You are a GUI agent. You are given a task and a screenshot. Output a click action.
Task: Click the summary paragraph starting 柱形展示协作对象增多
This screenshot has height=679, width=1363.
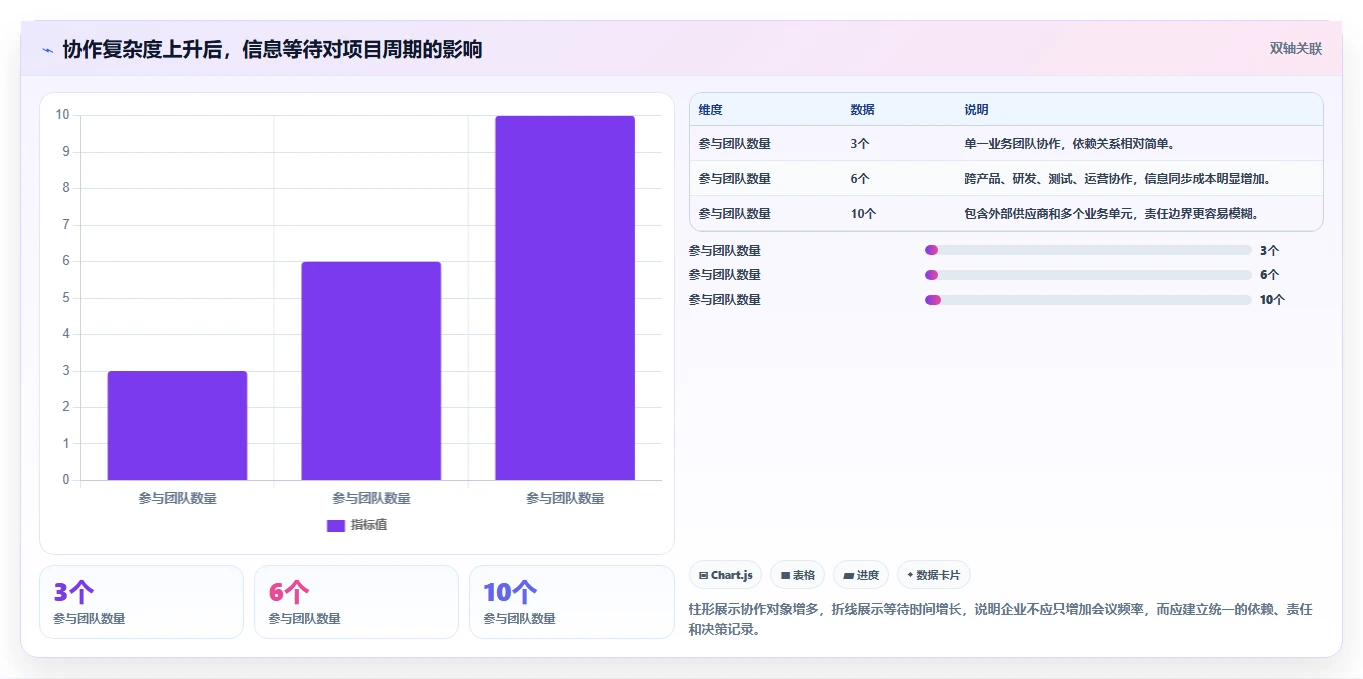[x=1001, y=619]
